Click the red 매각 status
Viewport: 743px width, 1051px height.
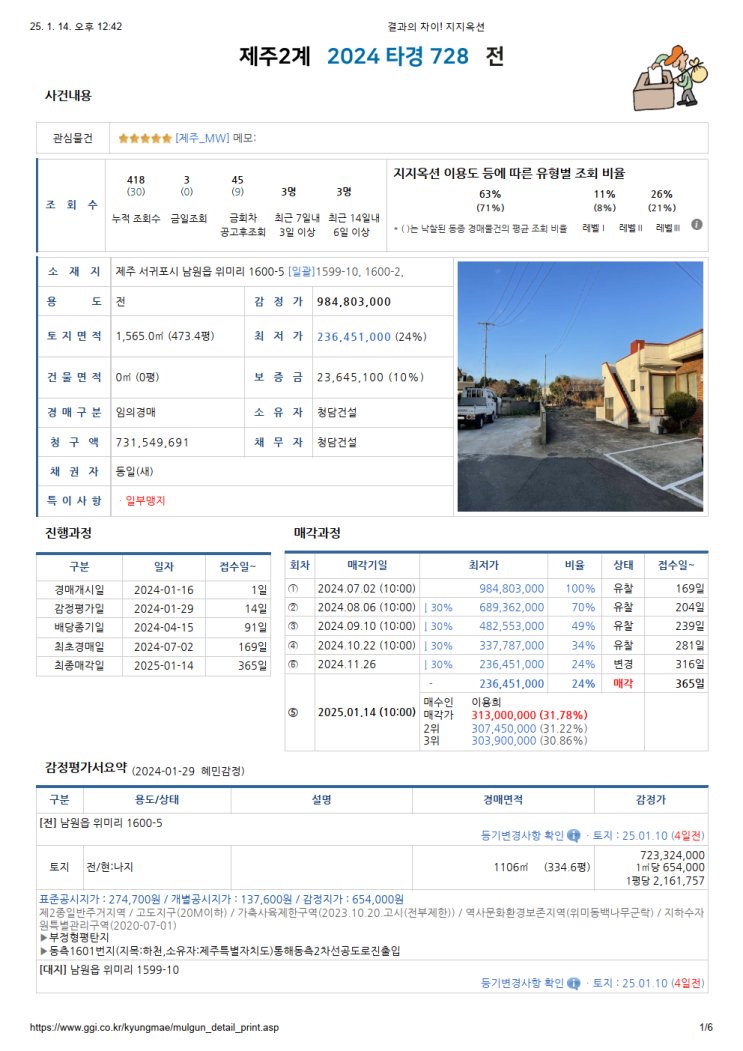623,684
